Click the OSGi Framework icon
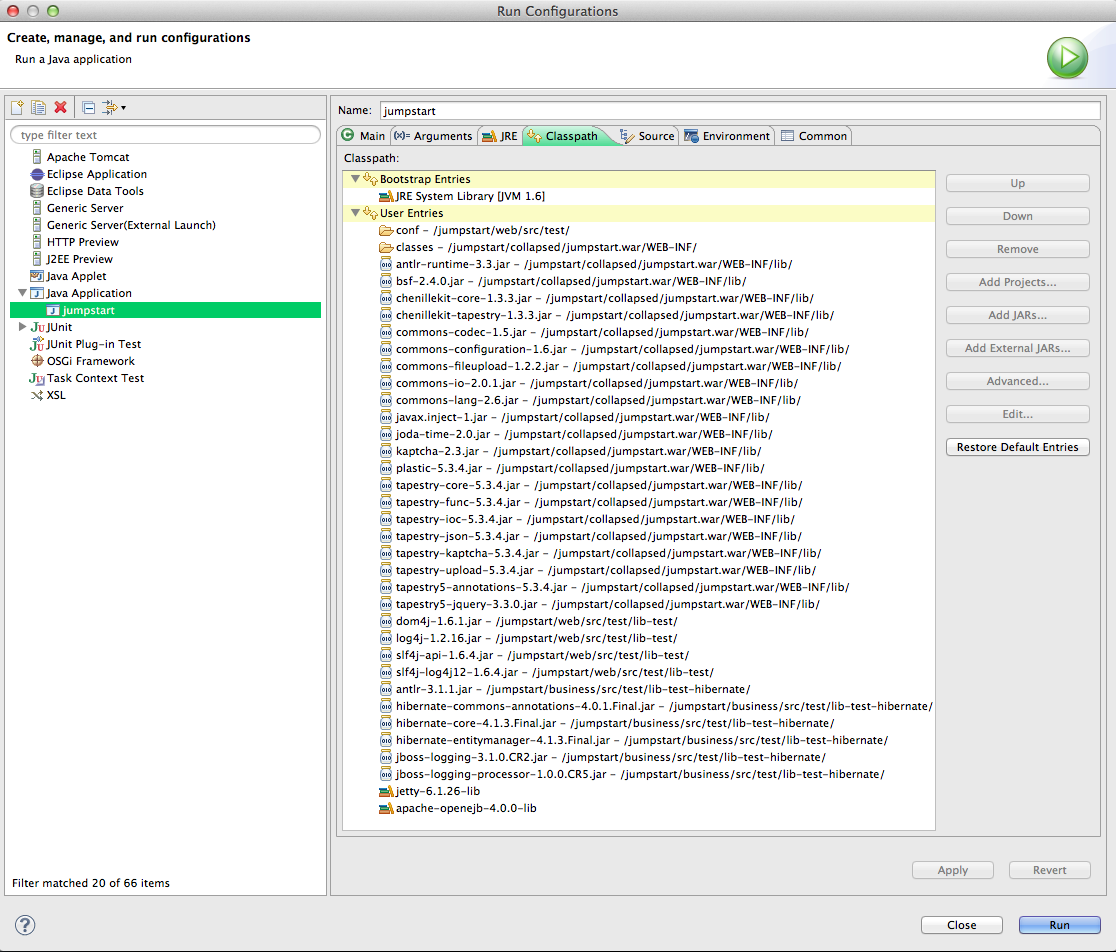Viewport: 1116px width, 952px height. [37, 361]
